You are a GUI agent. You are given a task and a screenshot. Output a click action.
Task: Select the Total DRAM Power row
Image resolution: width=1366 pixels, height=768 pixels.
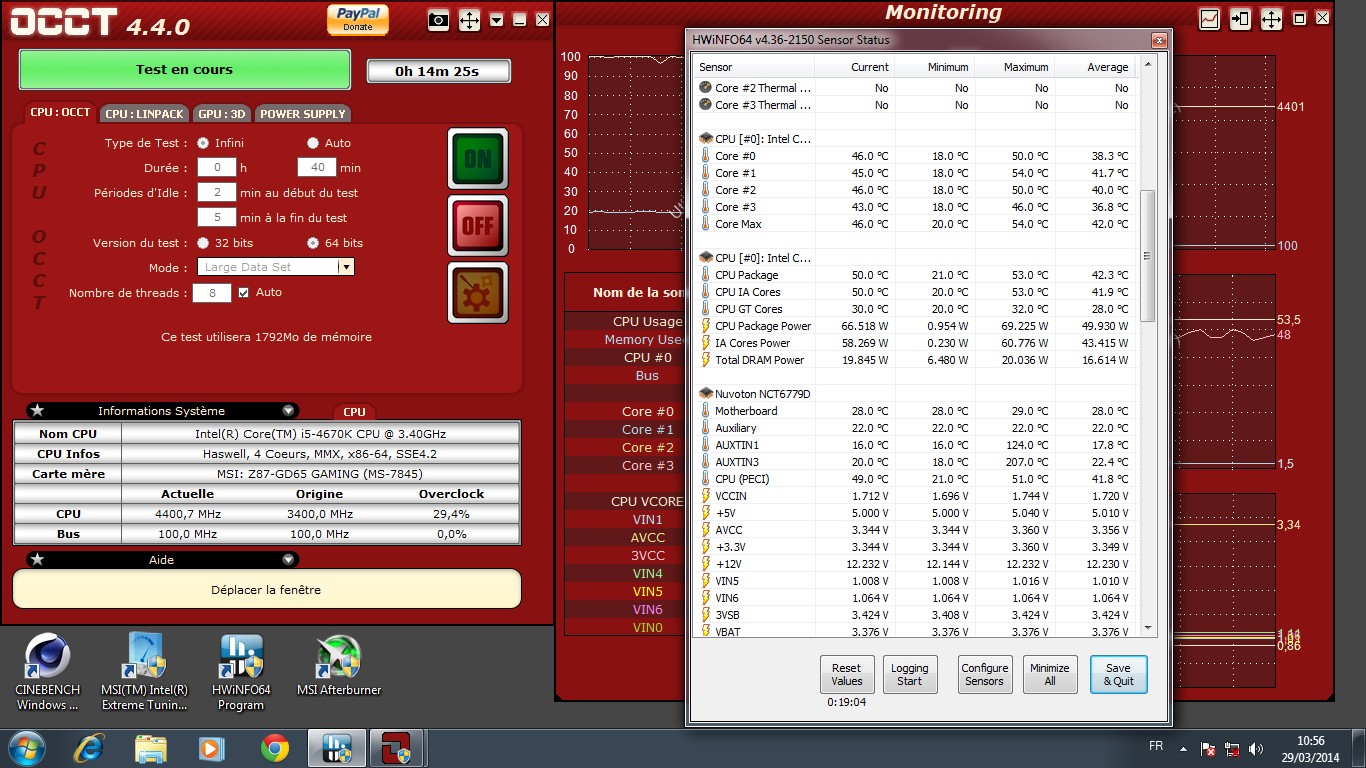[915, 360]
